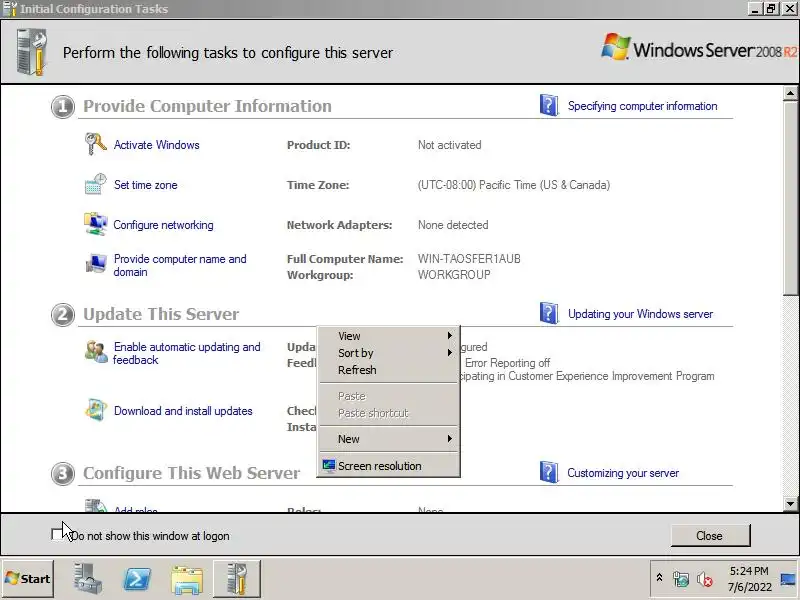Click the vertical scrollbar thumb
Image resolution: width=800 pixels, height=600 pixels.
tap(790, 197)
